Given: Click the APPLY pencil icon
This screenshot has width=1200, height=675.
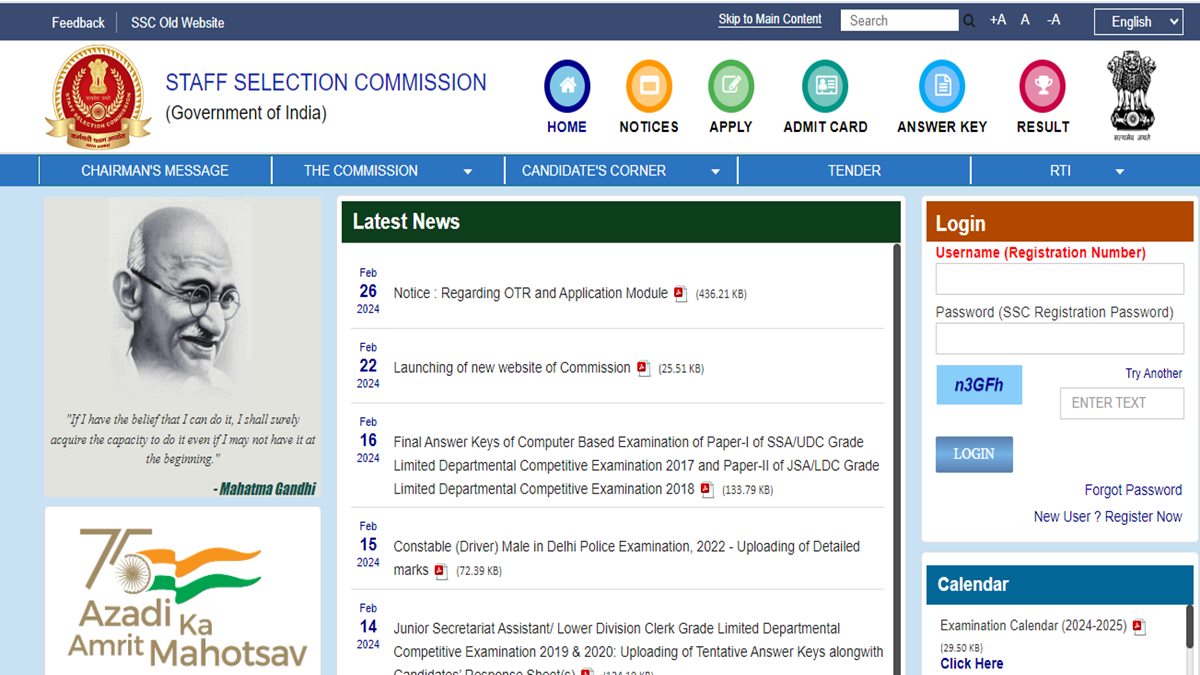Looking at the screenshot, I should (x=730, y=87).
